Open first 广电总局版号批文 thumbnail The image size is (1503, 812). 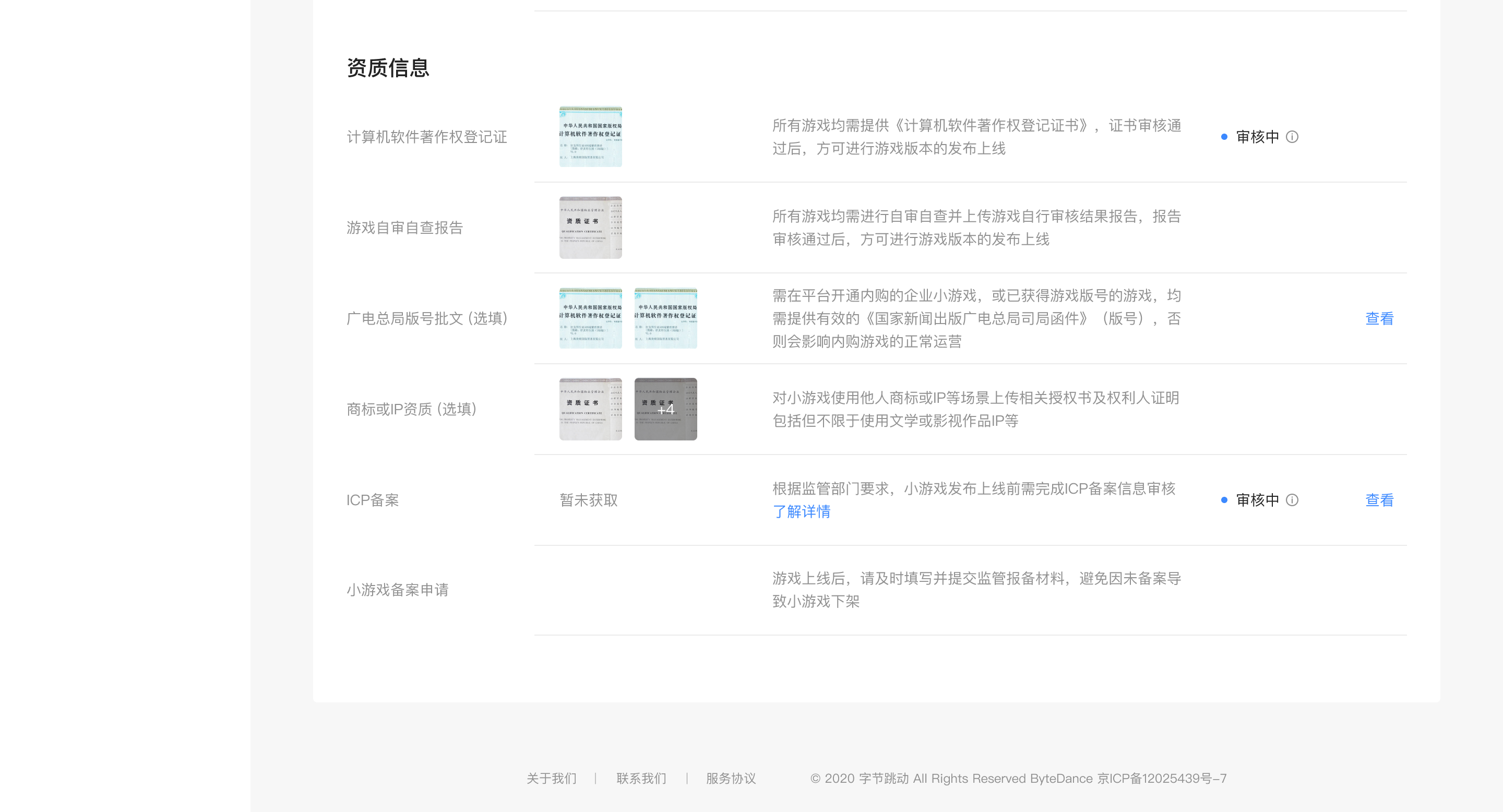(x=590, y=318)
